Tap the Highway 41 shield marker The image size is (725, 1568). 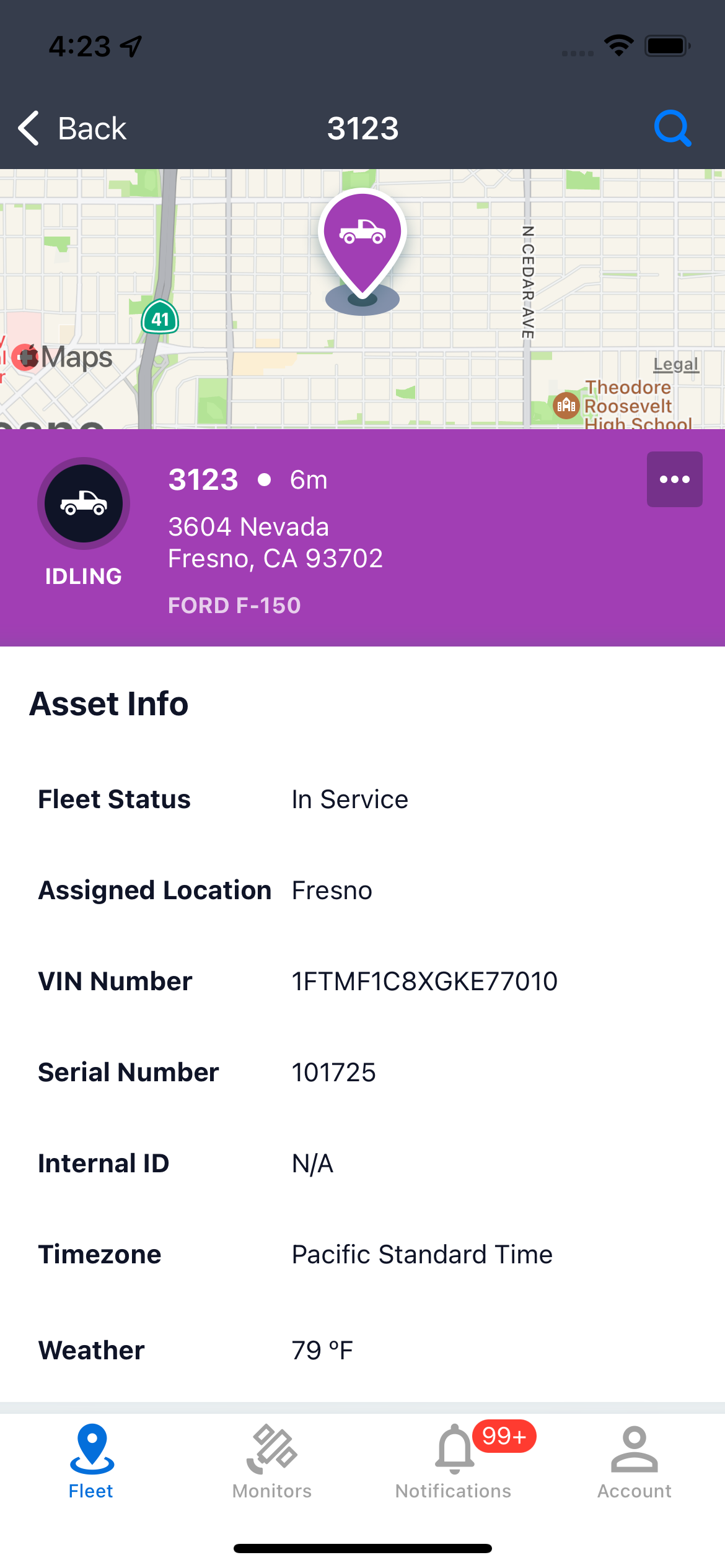click(x=160, y=318)
